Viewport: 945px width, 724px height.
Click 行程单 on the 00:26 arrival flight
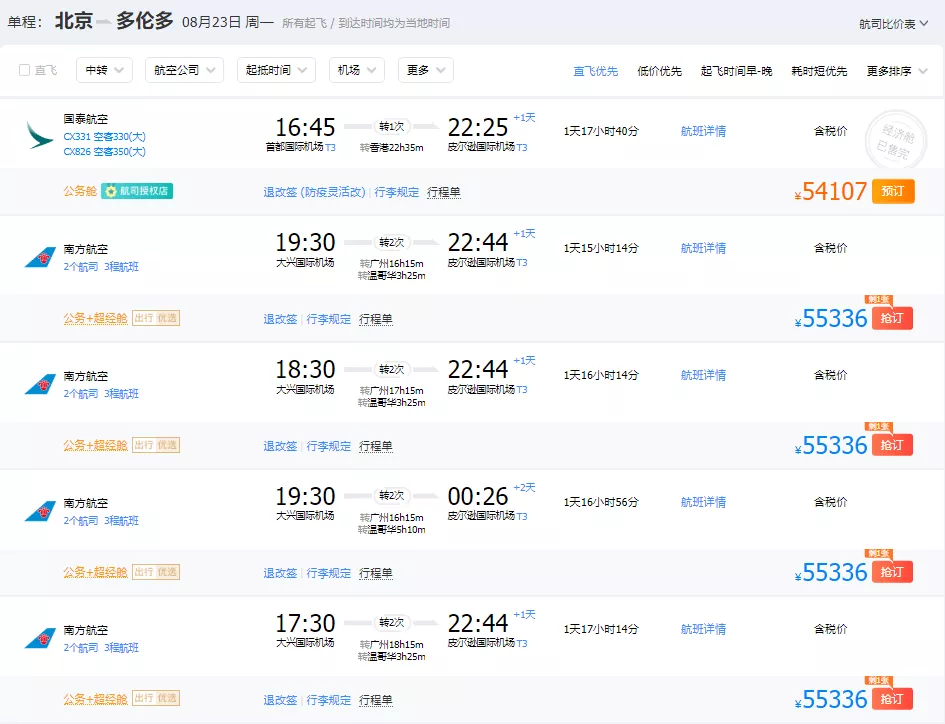pos(375,573)
